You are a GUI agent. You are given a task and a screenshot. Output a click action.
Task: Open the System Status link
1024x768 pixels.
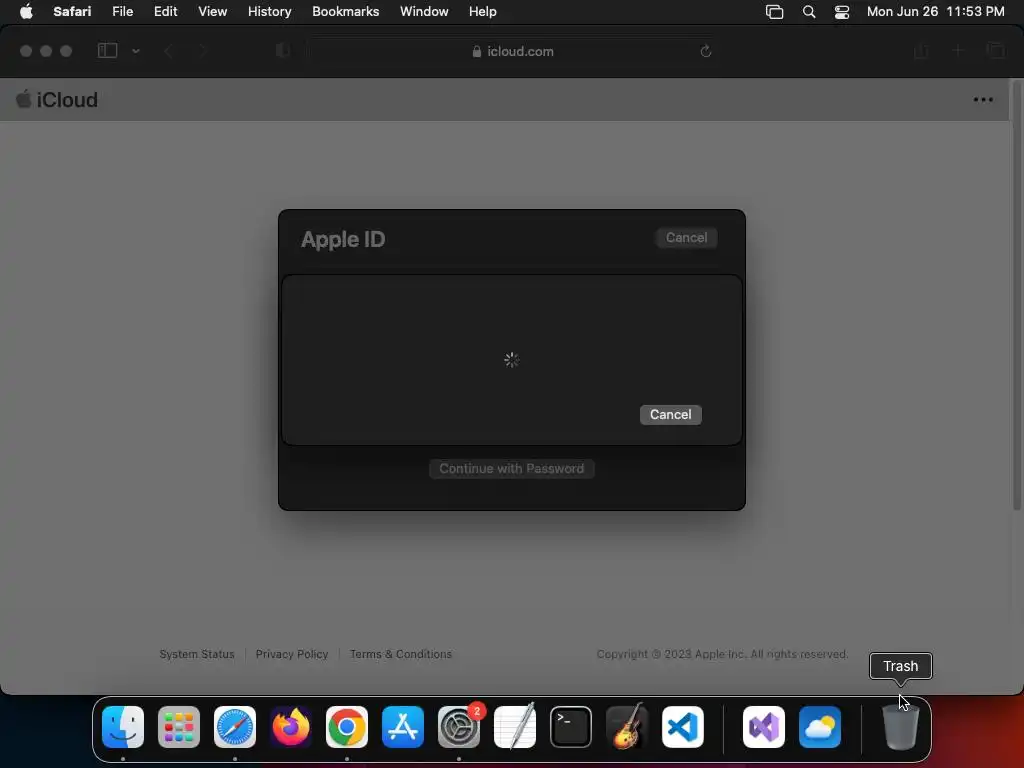[x=197, y=654]
